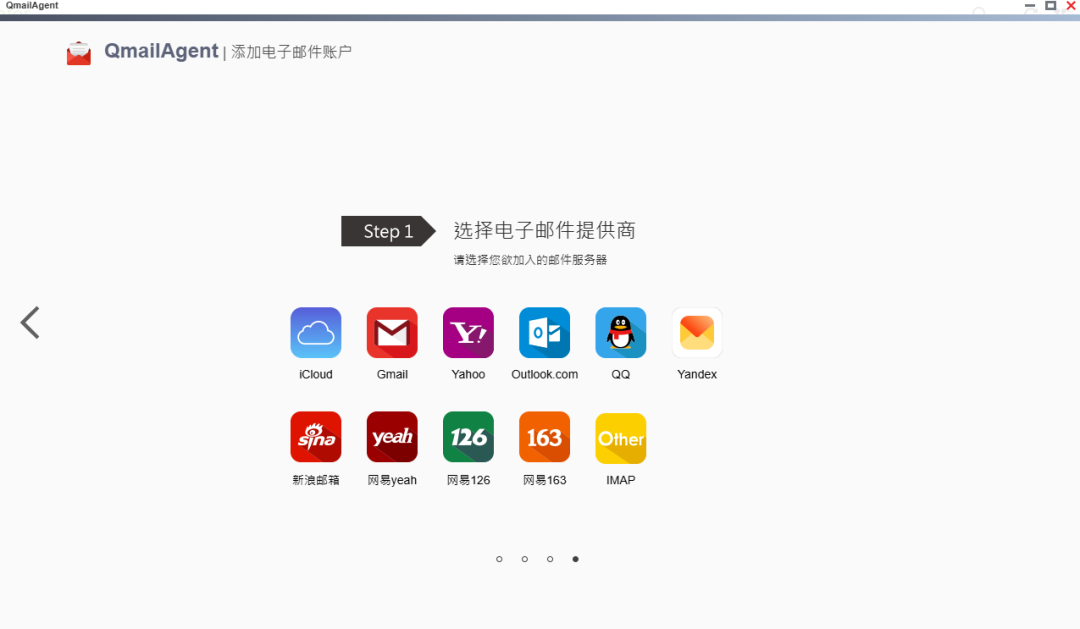The image size is (1080, 629).
Task: Click the 请选择您欲加入的邮件服务器 subtitle
Action: point(530,260)
